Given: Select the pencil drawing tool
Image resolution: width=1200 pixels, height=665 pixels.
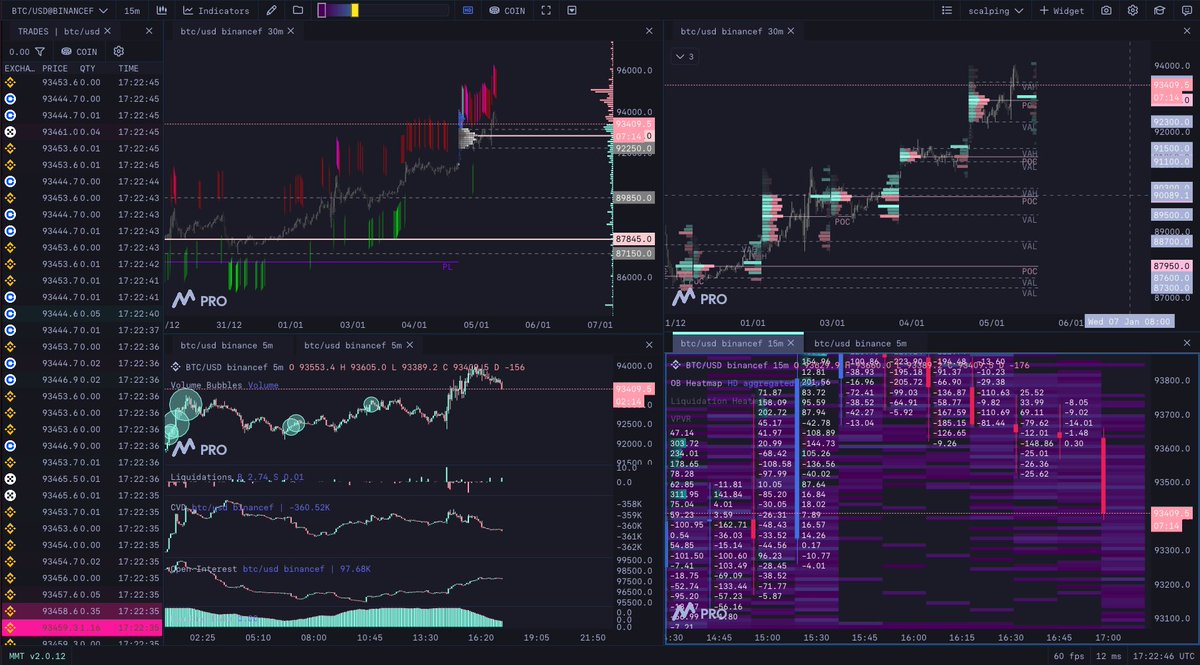Looking at the screenshot, I should 272,10.
